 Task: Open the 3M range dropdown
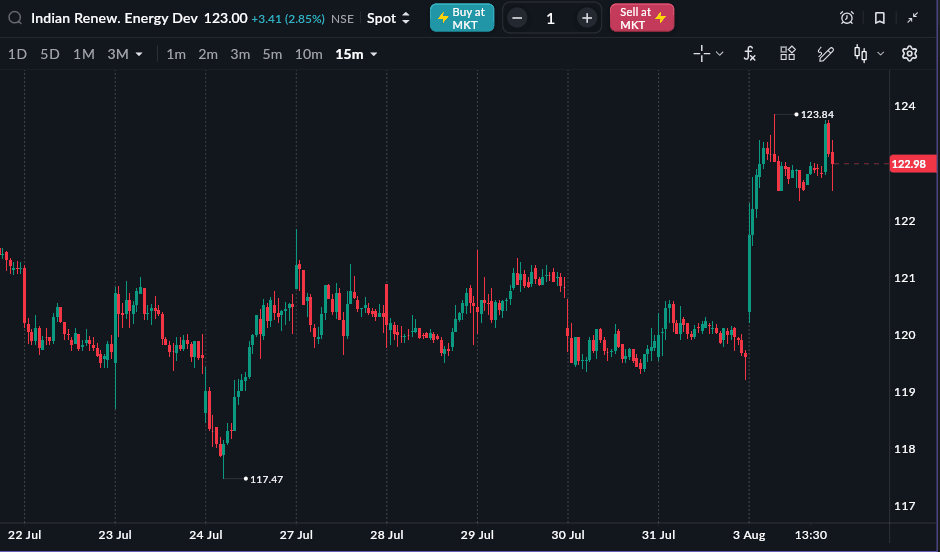(x=125, y=55)
